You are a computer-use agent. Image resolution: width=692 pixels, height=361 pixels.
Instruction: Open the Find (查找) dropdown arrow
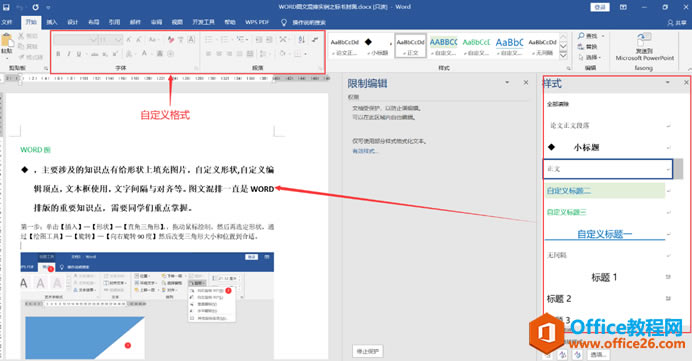point(603,36)
